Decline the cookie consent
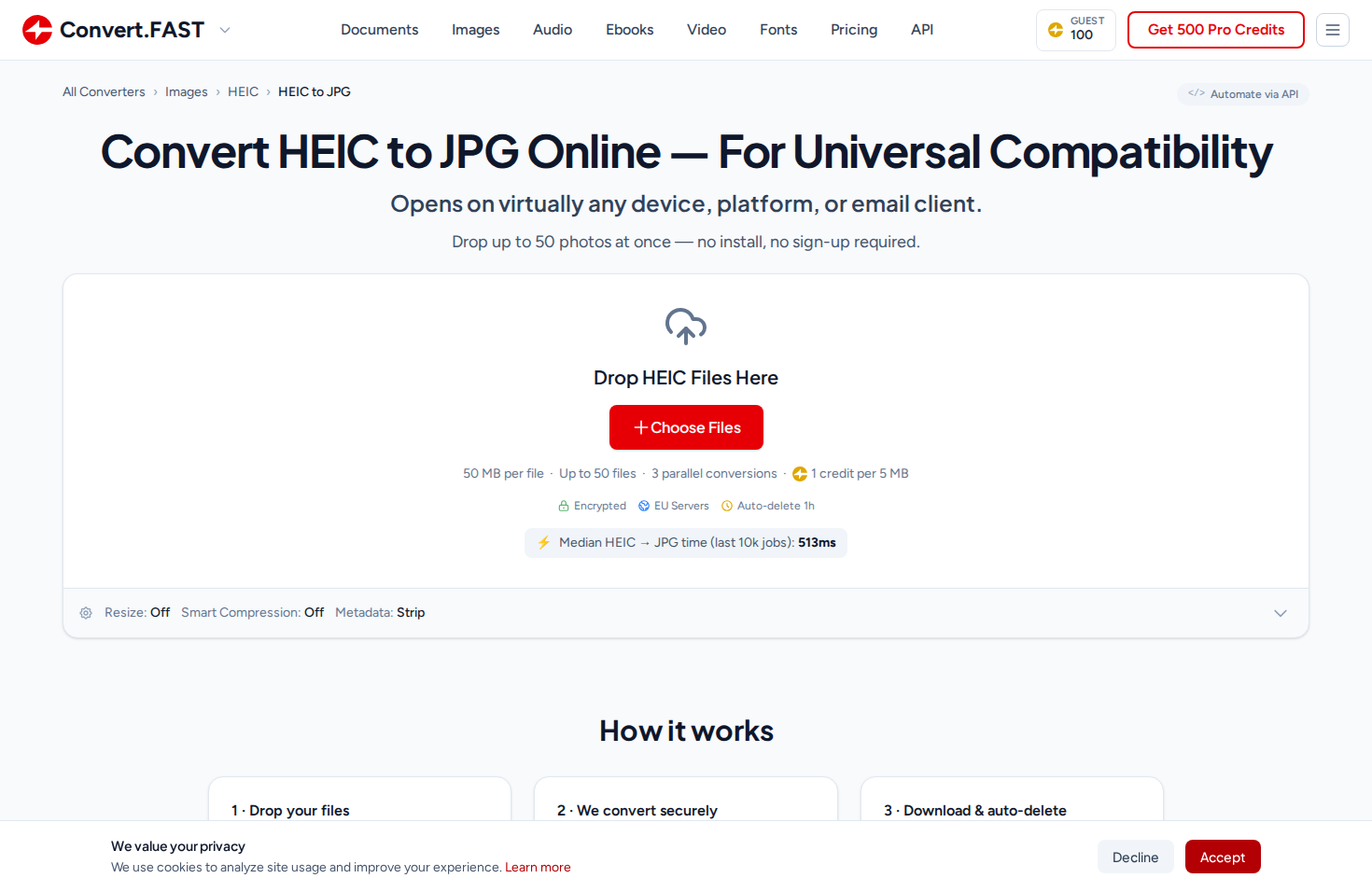1372x892 pixels. pyautogui.click(x=1135, y=857)
